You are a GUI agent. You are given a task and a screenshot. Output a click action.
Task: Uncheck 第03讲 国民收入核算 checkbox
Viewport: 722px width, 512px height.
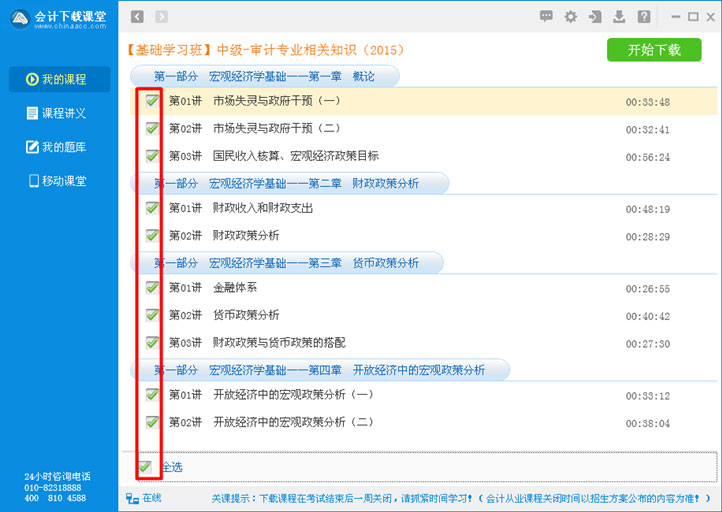point(152,156)
